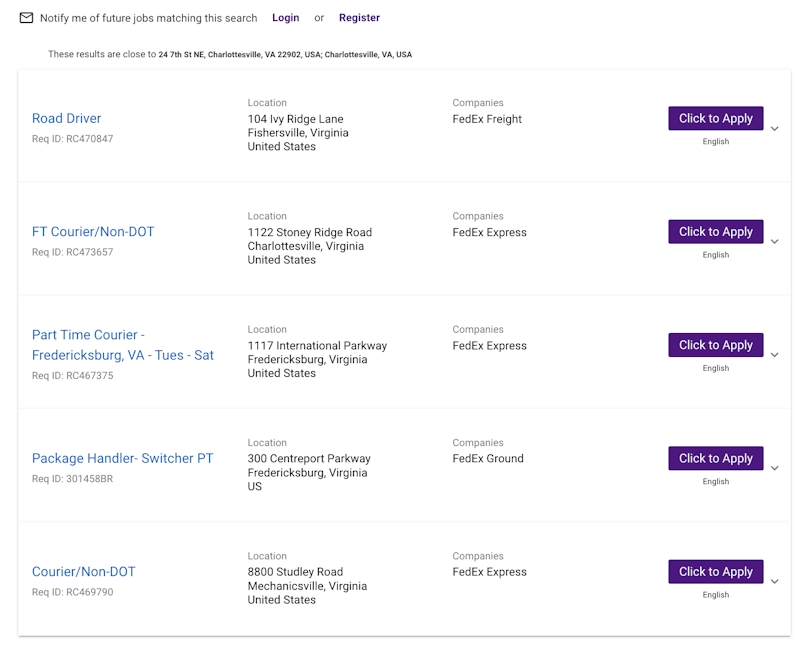806x655 pixels.
Task: View the Part Time Courier Fredericksburg job
Action: [x=110, y=344]
